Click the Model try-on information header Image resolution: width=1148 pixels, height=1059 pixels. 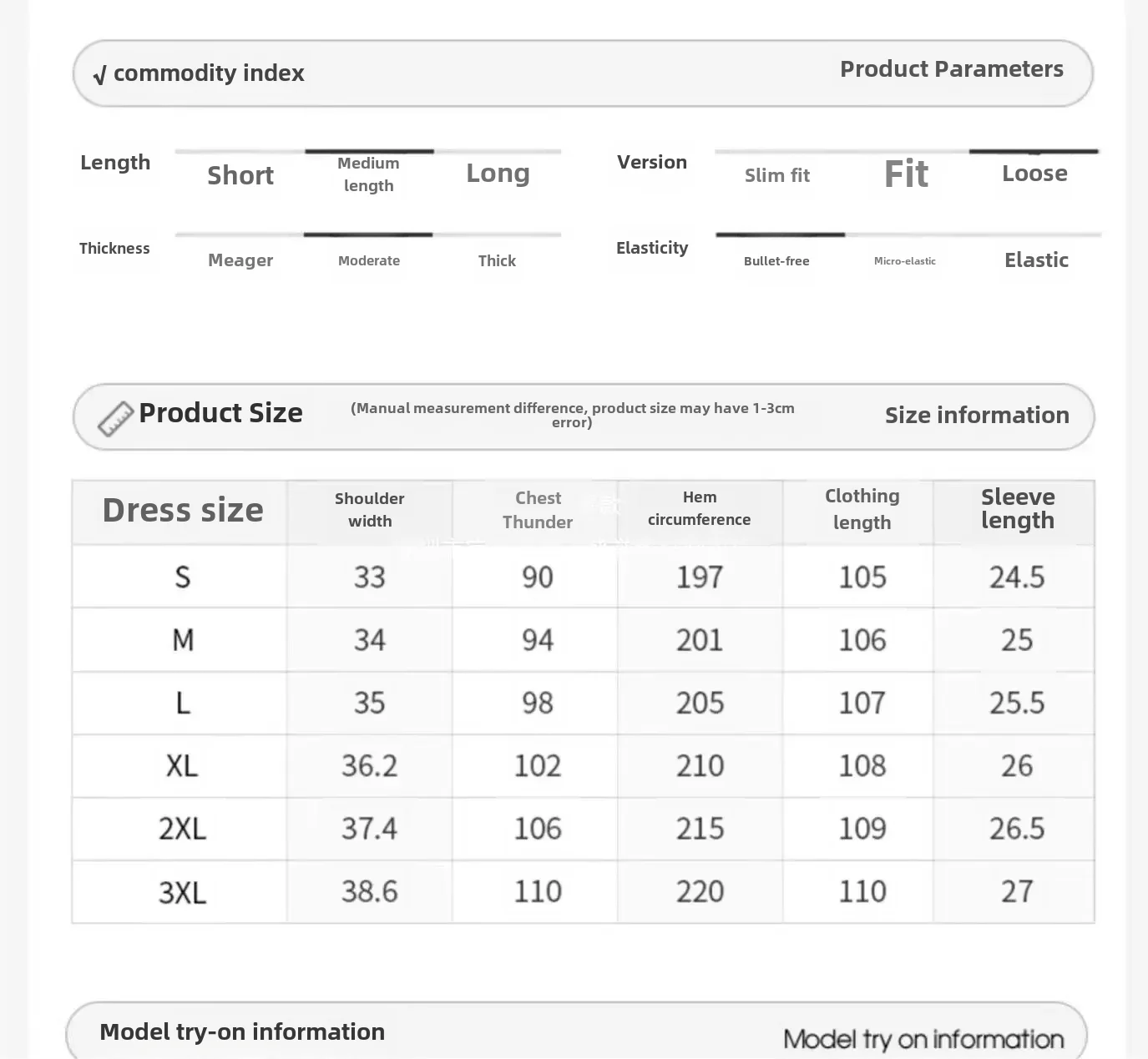242,1032
